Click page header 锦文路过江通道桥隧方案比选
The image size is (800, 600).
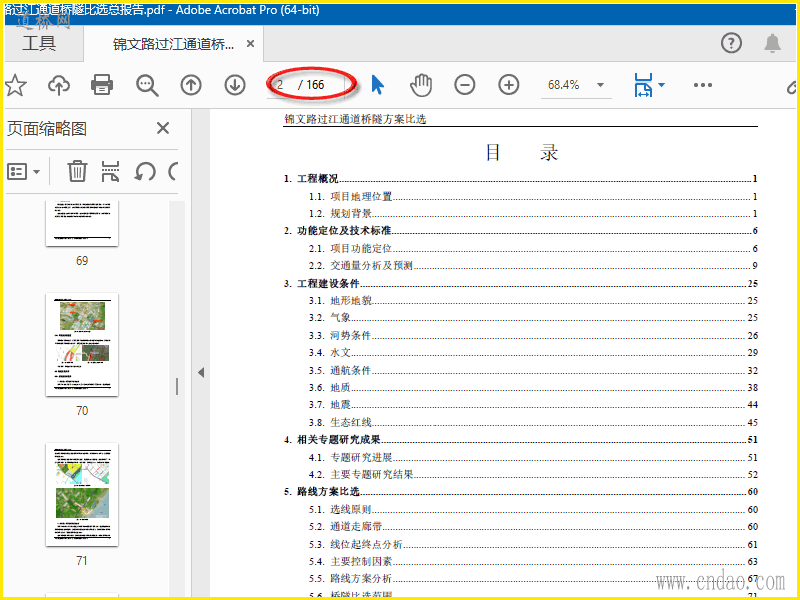tap(355, 119)
